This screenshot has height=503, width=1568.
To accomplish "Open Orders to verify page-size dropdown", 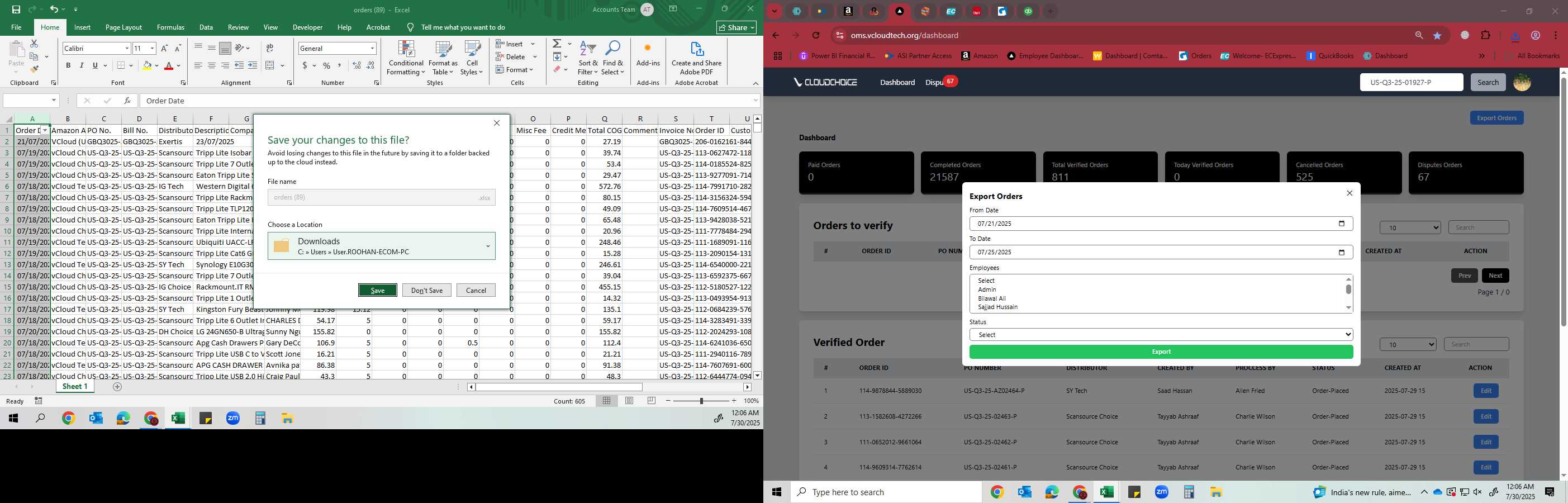I will coord(1410,228).
